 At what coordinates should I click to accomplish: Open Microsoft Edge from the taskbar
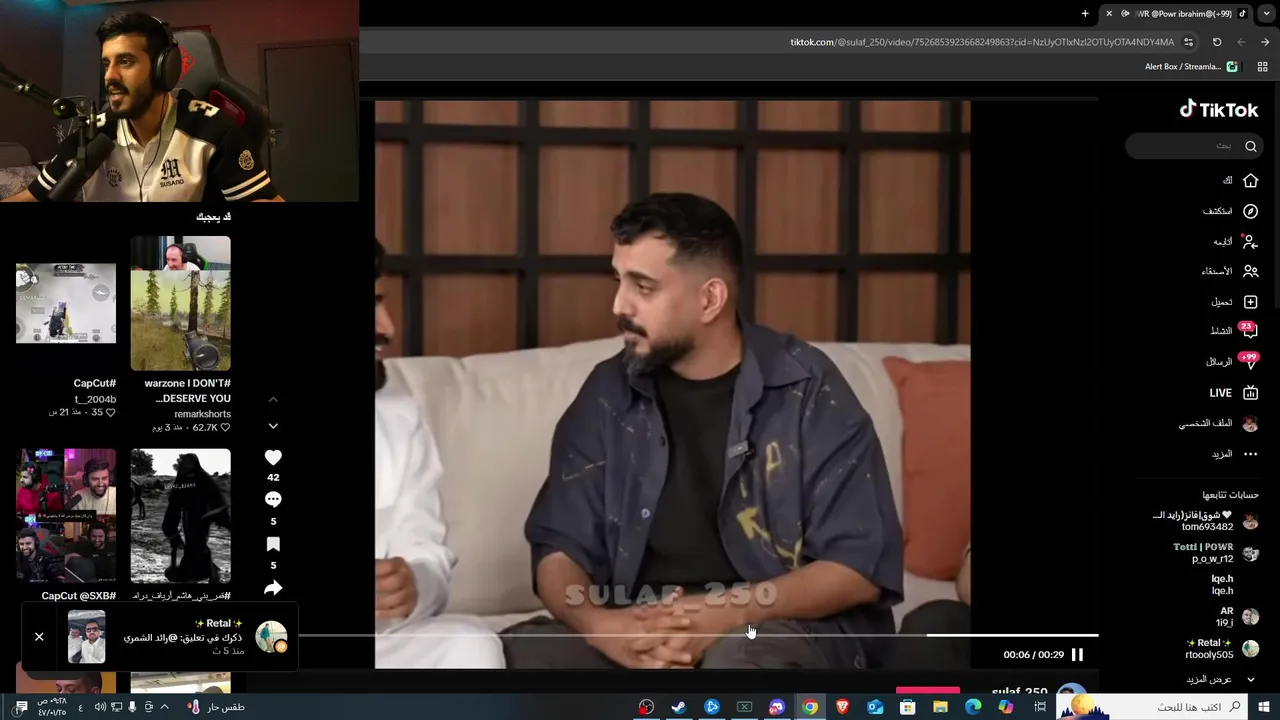[973, 707]
